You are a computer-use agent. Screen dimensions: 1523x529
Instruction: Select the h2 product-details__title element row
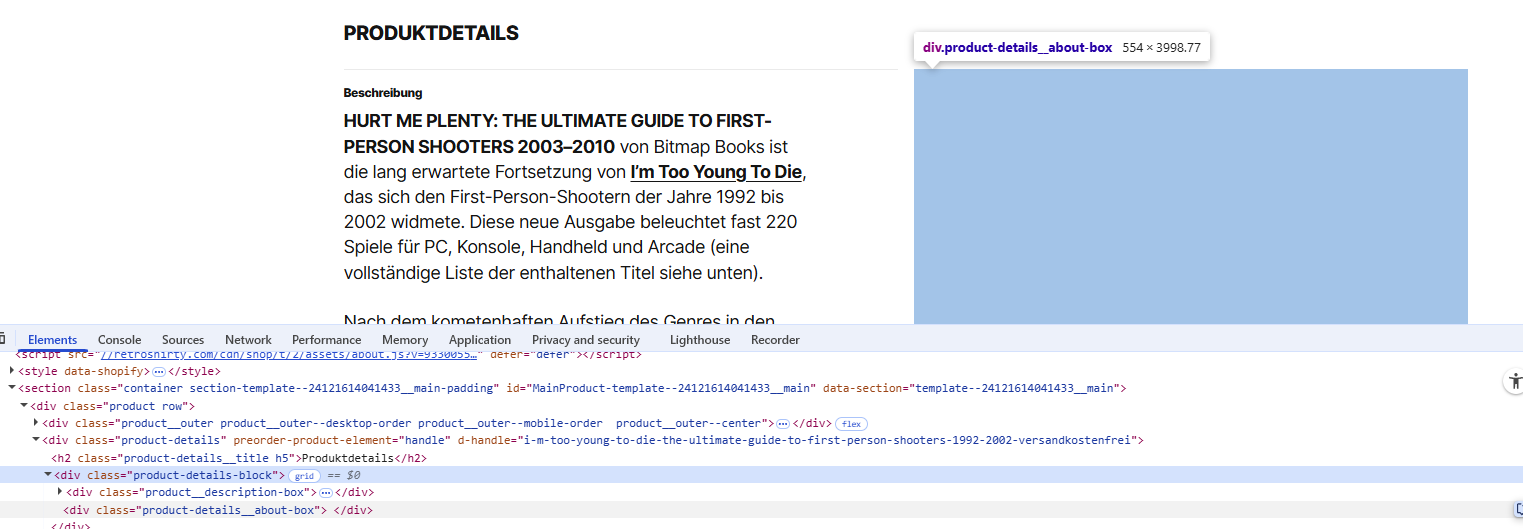click(239, 458)
